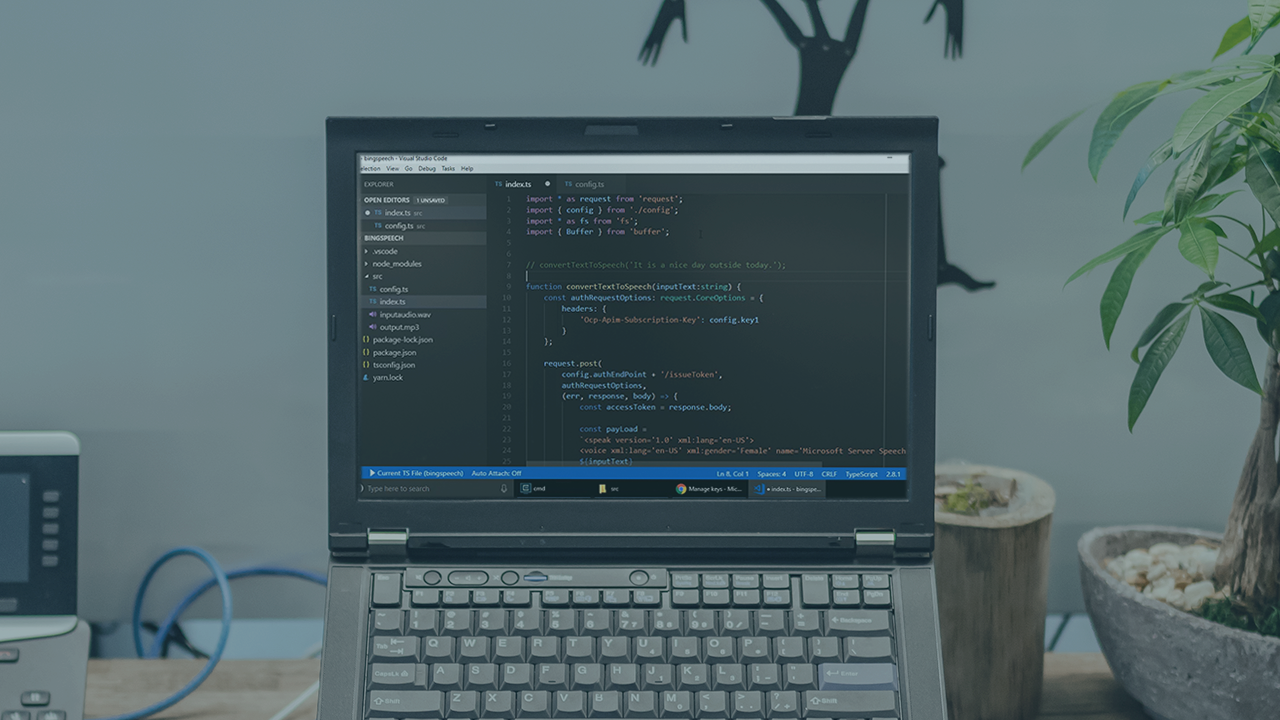1280x720 pixels.
Task: Open the Tasks menu
Action: 448,169
